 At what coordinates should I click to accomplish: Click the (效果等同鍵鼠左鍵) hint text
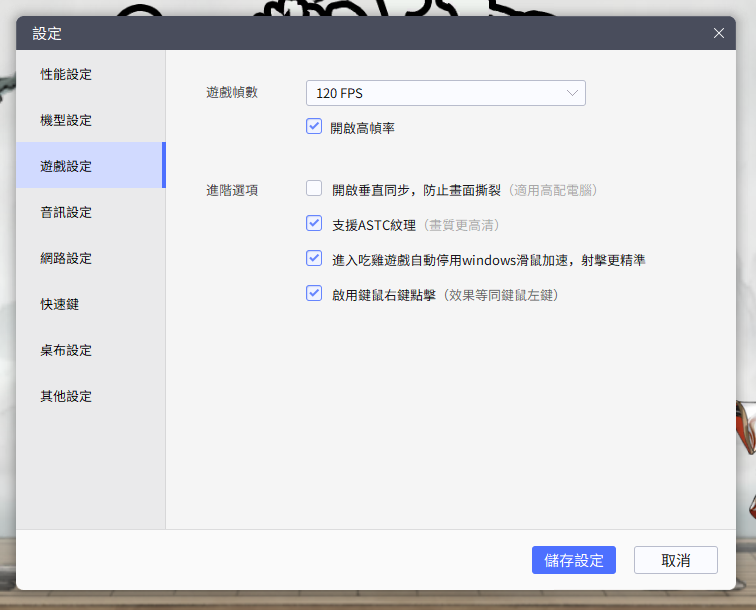point(501,295)
